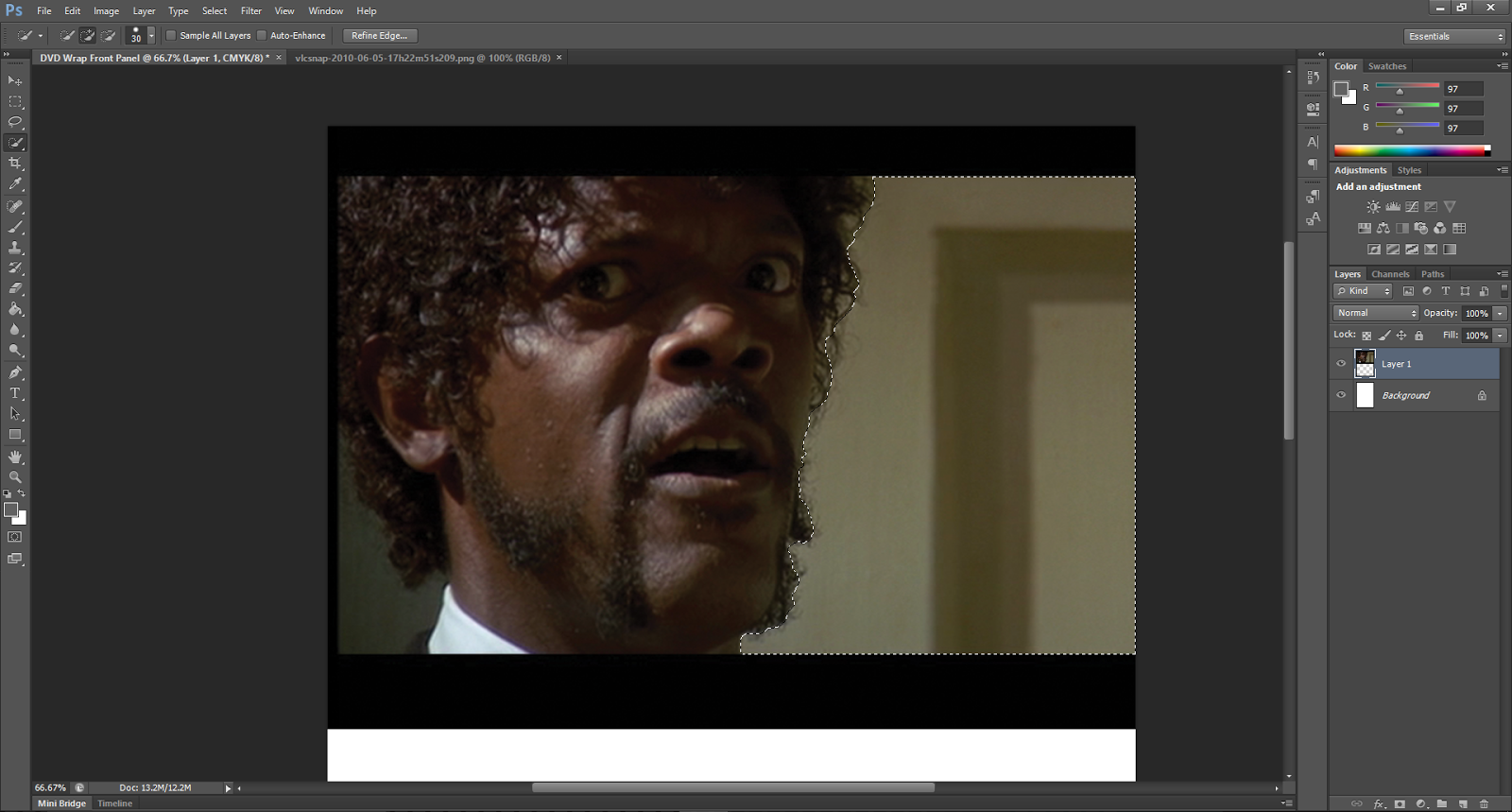Open the Normal blend mode dropdown
The image size is (1512, 812).
1376,313
